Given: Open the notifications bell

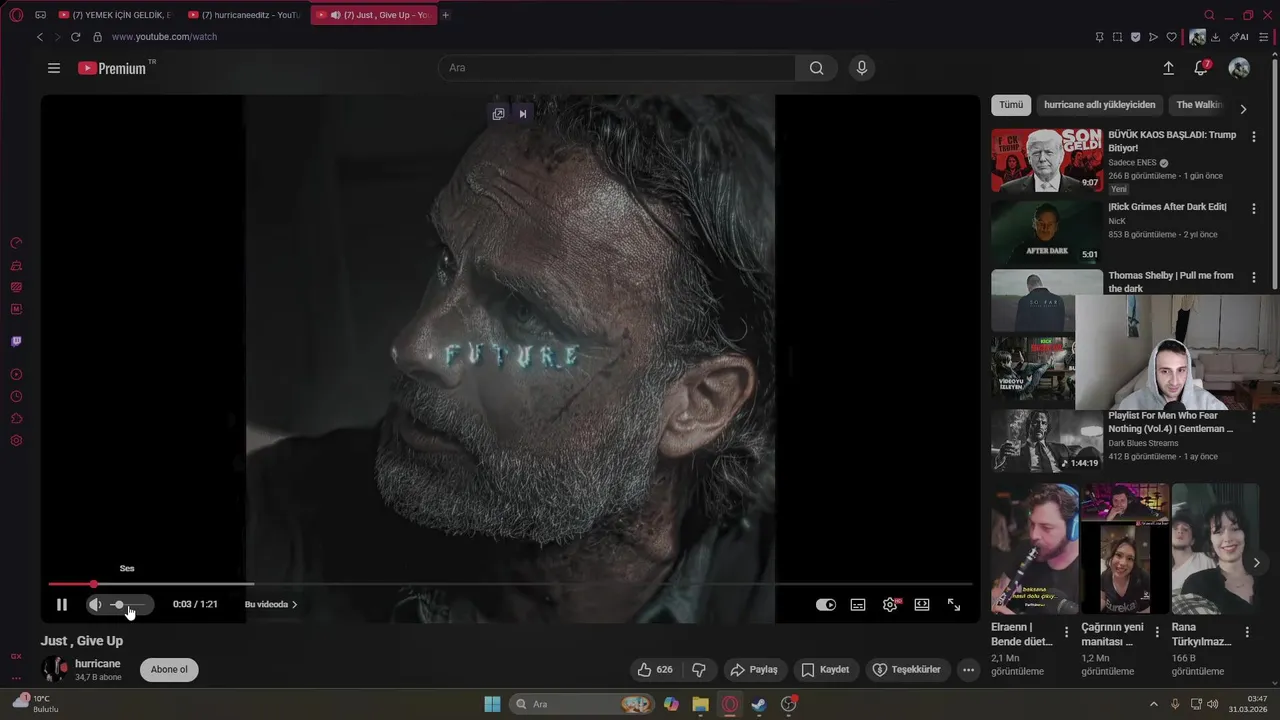Looking at the screenshot, I should click(x=1202, y=68).
